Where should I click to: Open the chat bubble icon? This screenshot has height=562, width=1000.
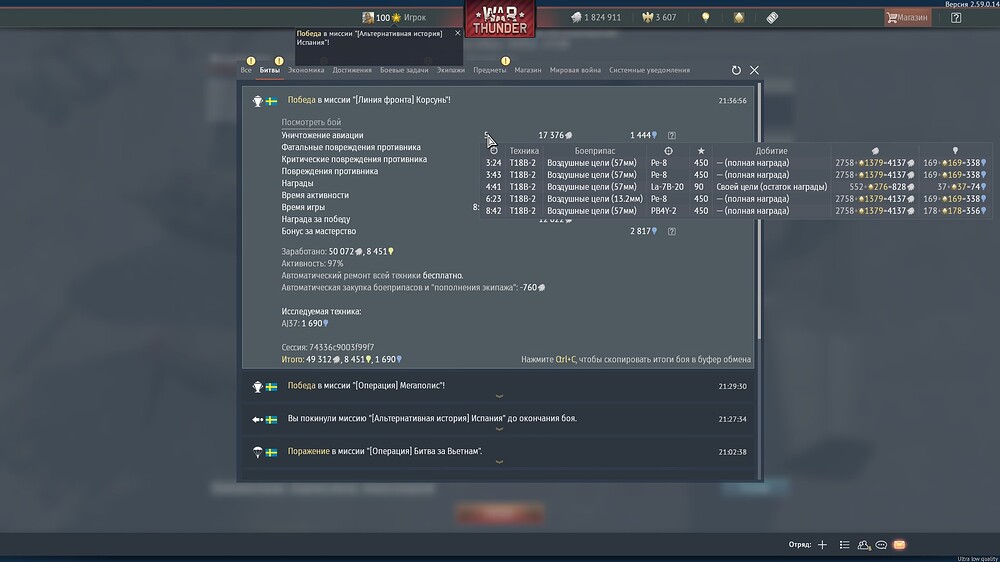coord(881,545)
